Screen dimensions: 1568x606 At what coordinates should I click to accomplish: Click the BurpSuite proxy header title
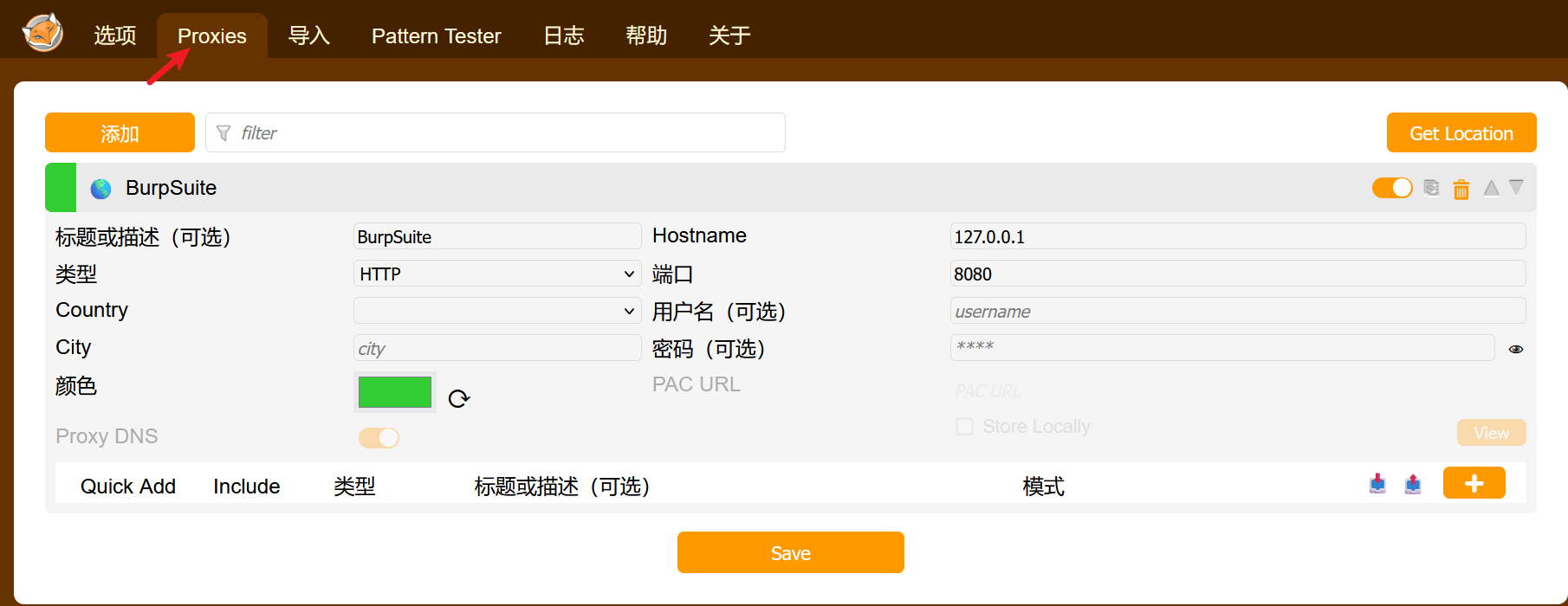point(171,188)
